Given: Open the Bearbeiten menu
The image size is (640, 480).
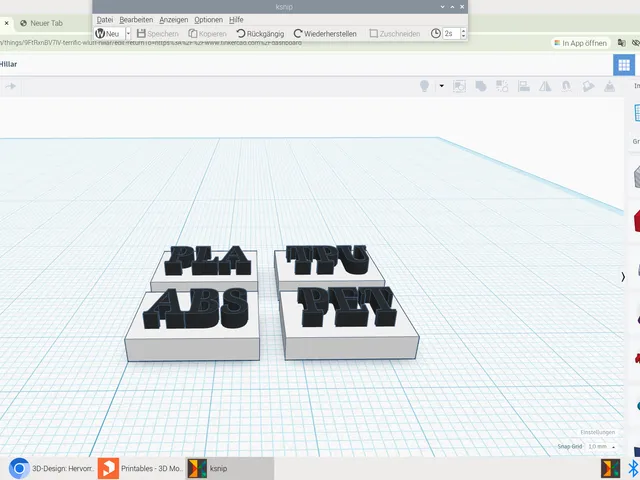Looking at the screenshot, I should (x=136, y=20).
